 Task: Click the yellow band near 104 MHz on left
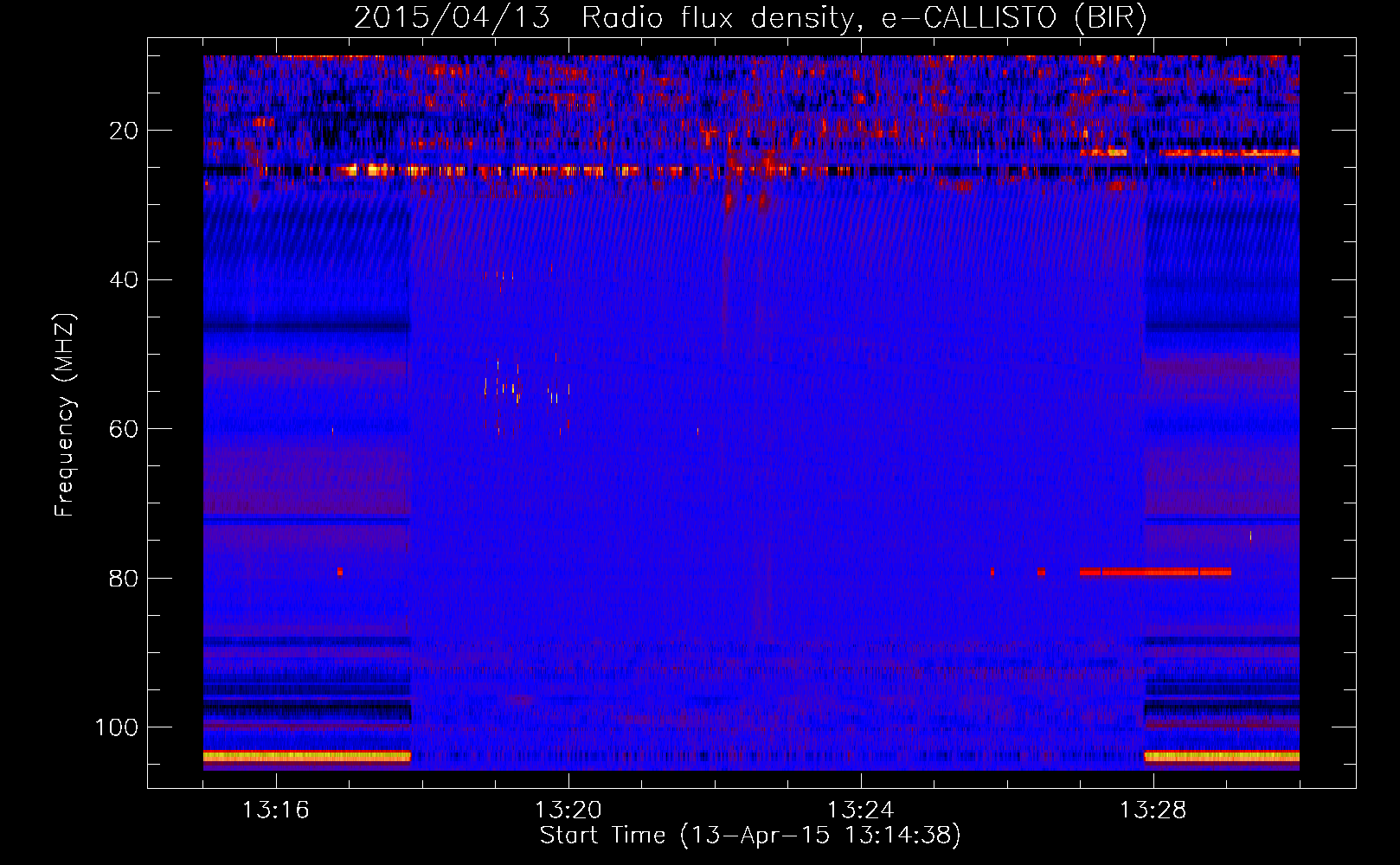(306, 757)
